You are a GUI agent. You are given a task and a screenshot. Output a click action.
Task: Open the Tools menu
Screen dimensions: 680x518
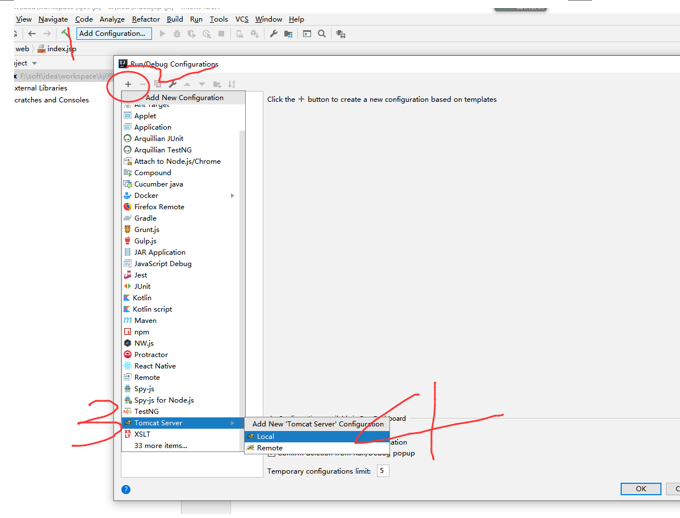point(219,19)
